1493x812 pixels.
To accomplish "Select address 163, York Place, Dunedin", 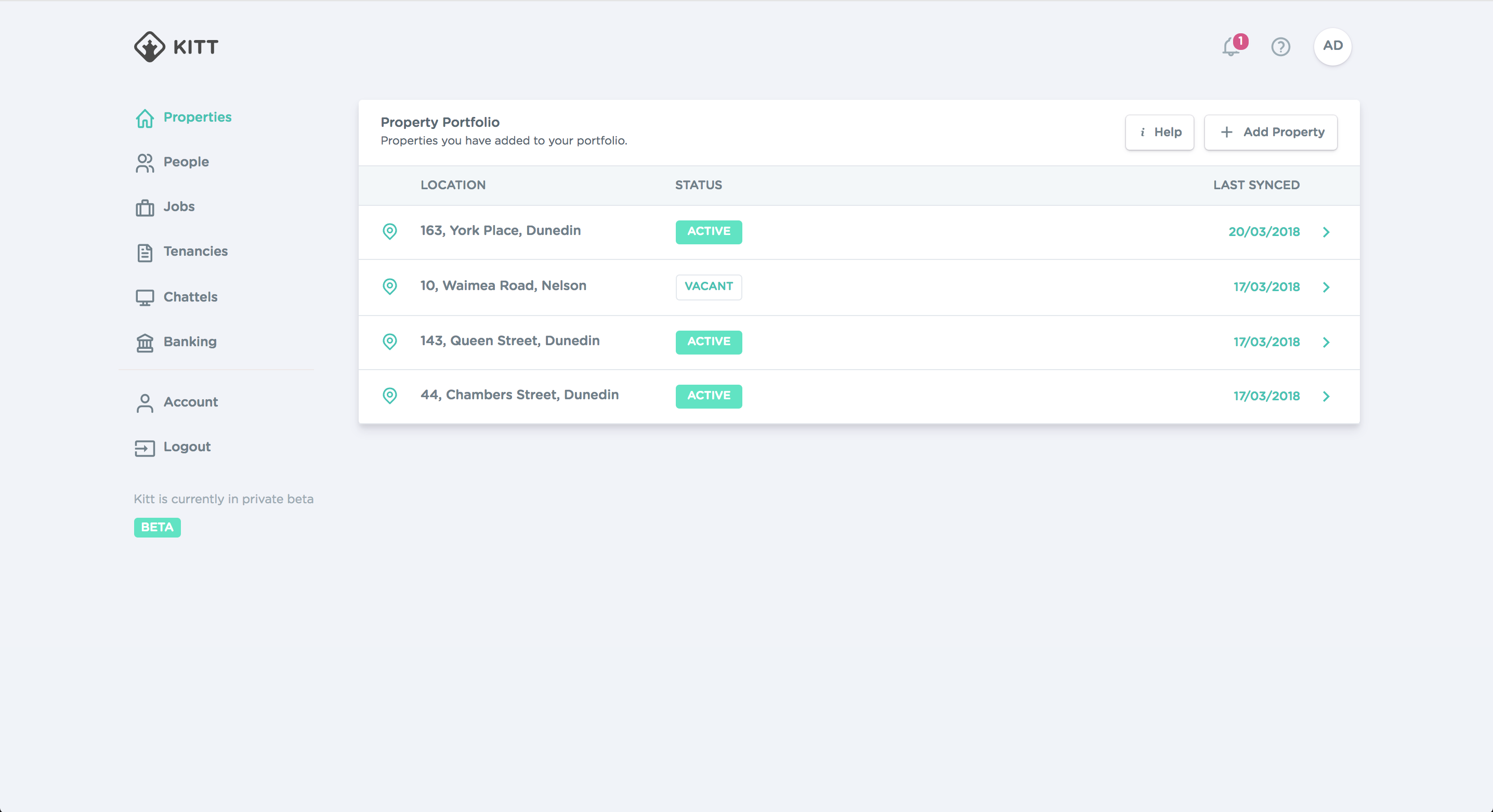I will pyautogui.click(x=500, y=230).
